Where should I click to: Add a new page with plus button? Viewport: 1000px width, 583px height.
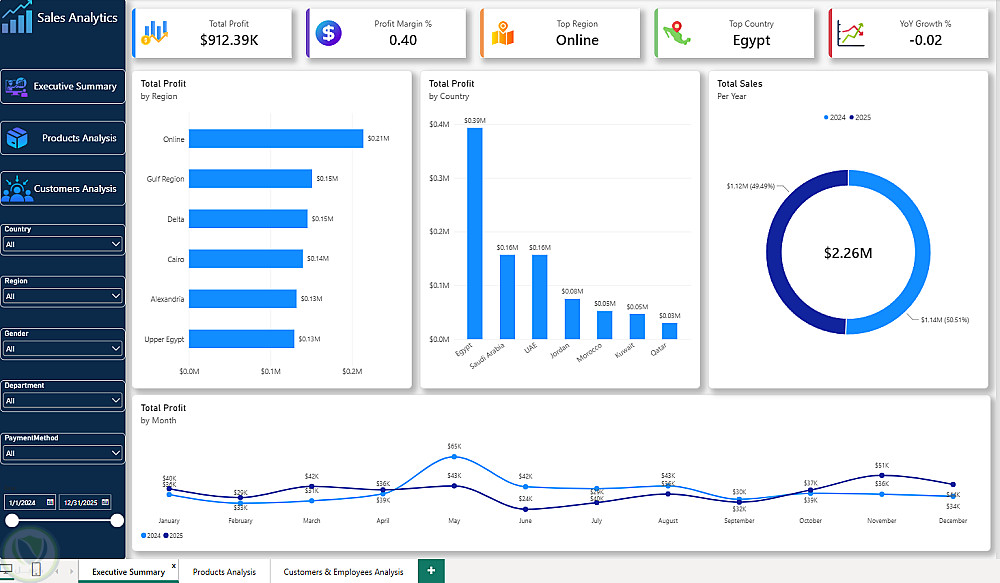(431, 570)
